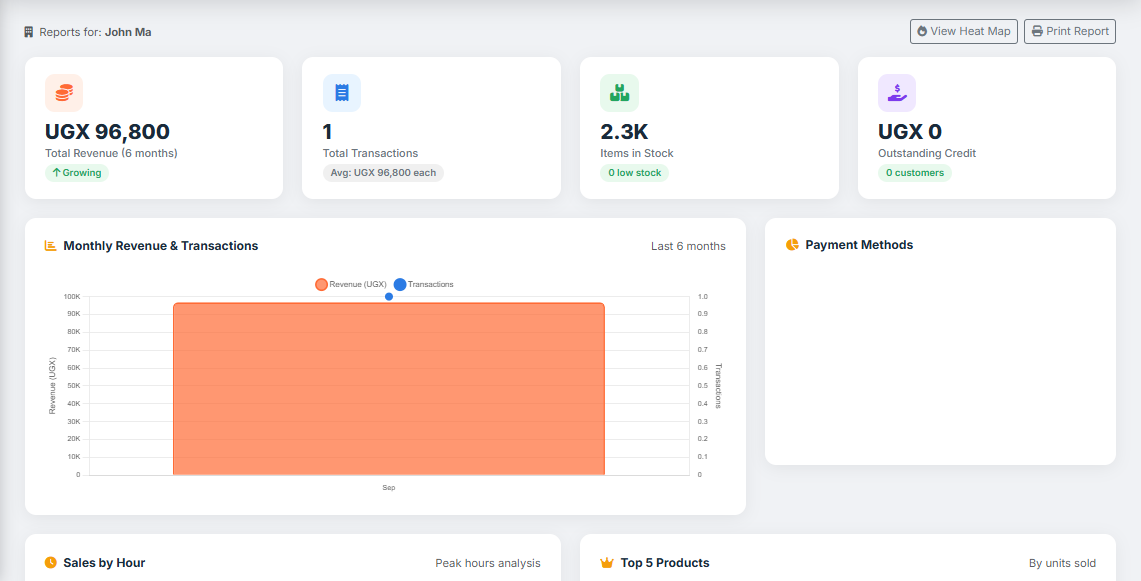
Task: Click the 'Last 6 months' label
Action: click(x=688, y=246)
